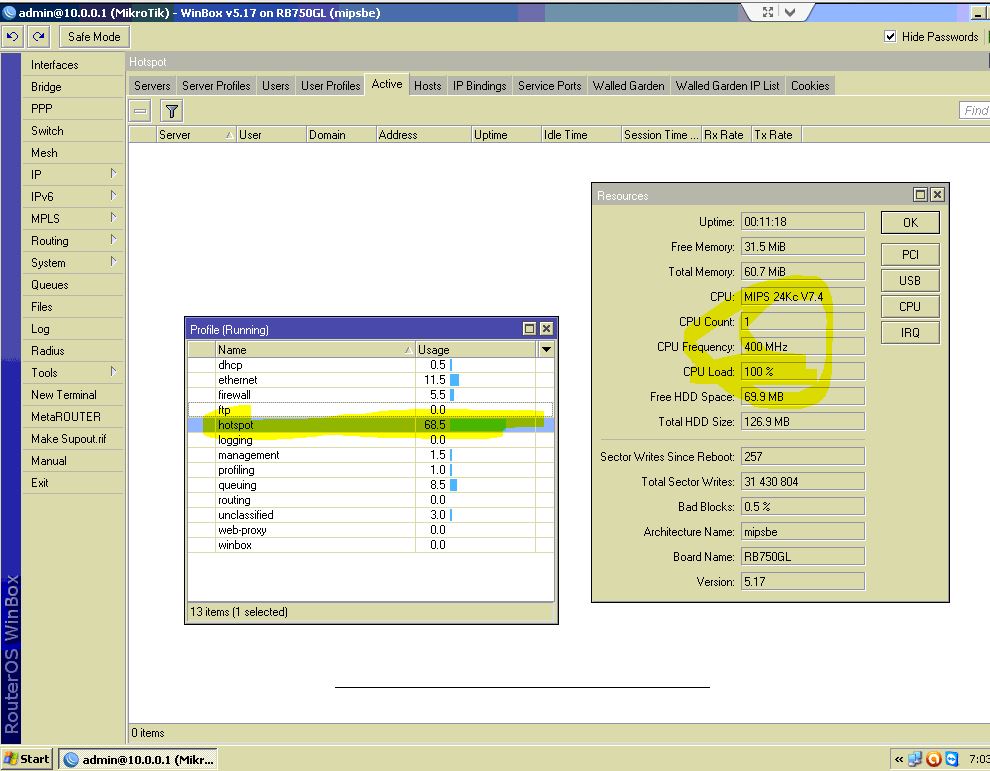Open the filter funnel icon in Hotspot
This screenshot has width=990, height=771.
171,111
